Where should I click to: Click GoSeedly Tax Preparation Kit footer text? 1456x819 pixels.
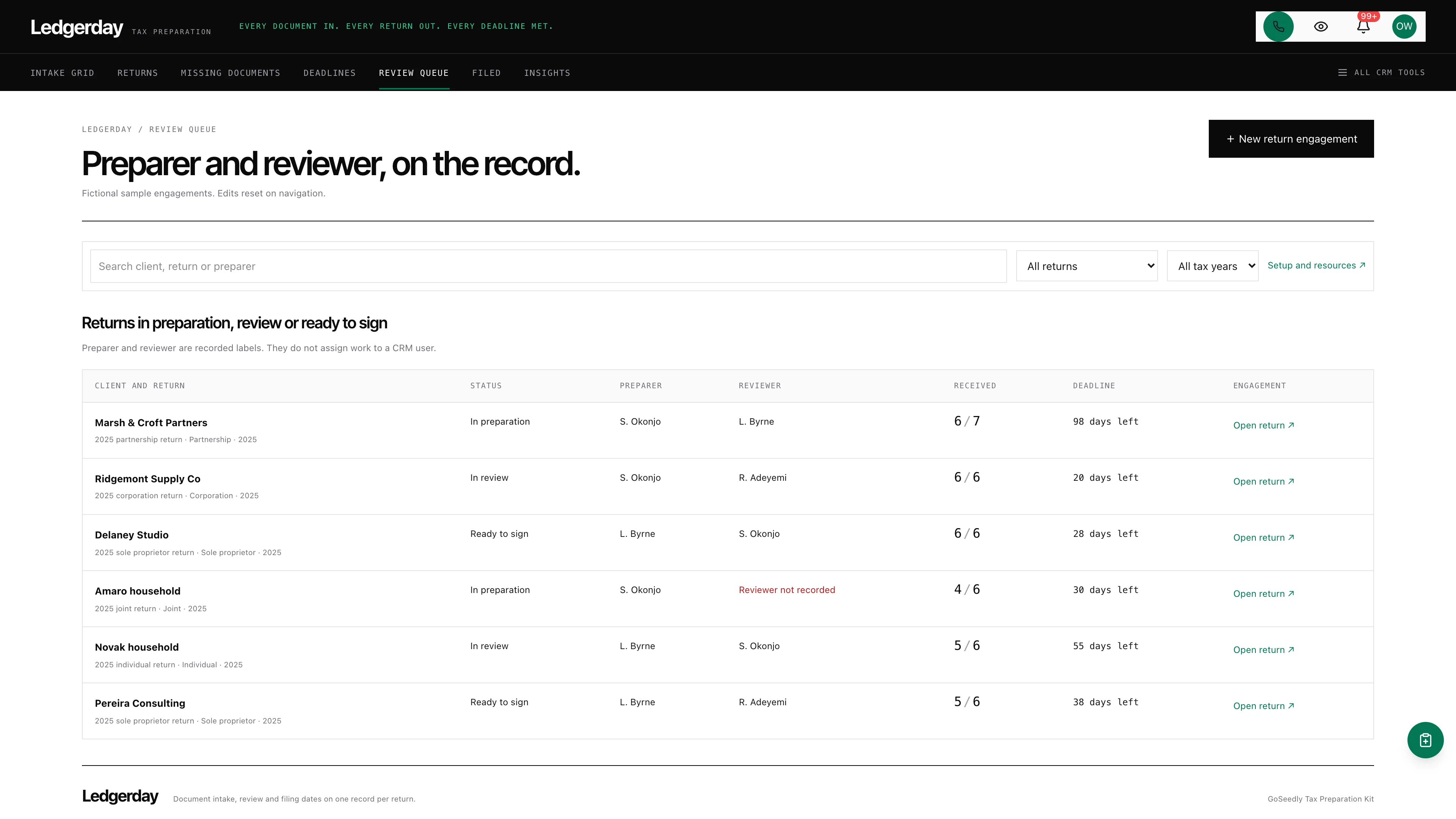[x=1320, y=799]
